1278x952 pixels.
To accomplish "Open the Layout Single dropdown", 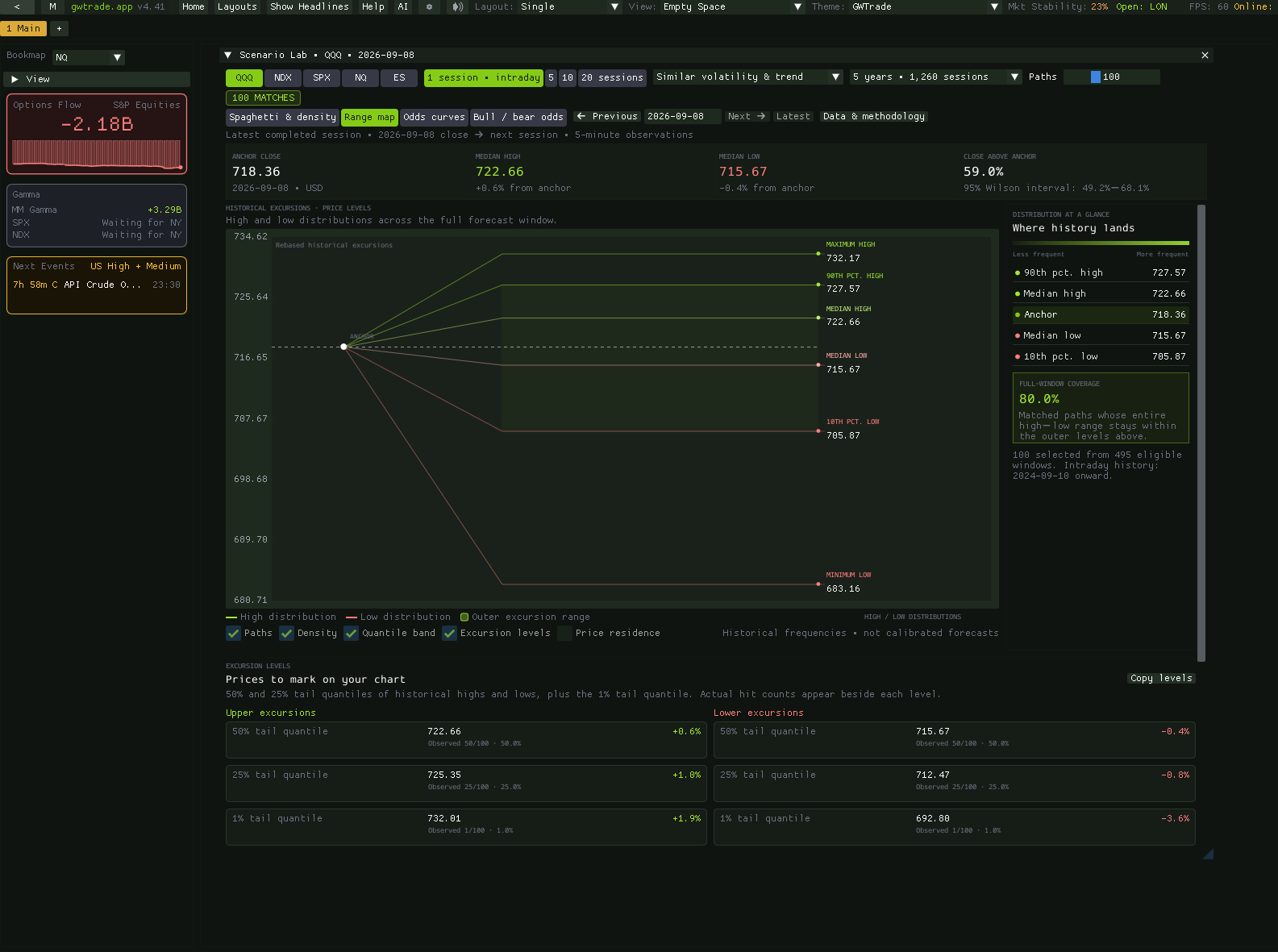I will tap(569, 6).
